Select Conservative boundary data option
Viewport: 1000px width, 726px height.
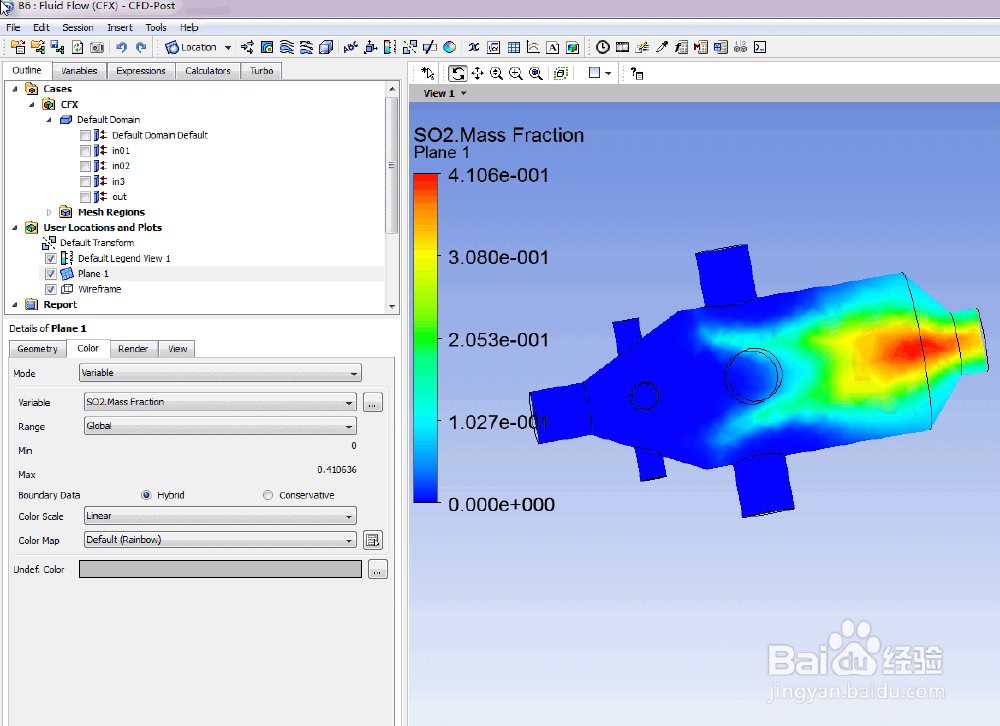point(268,495)
